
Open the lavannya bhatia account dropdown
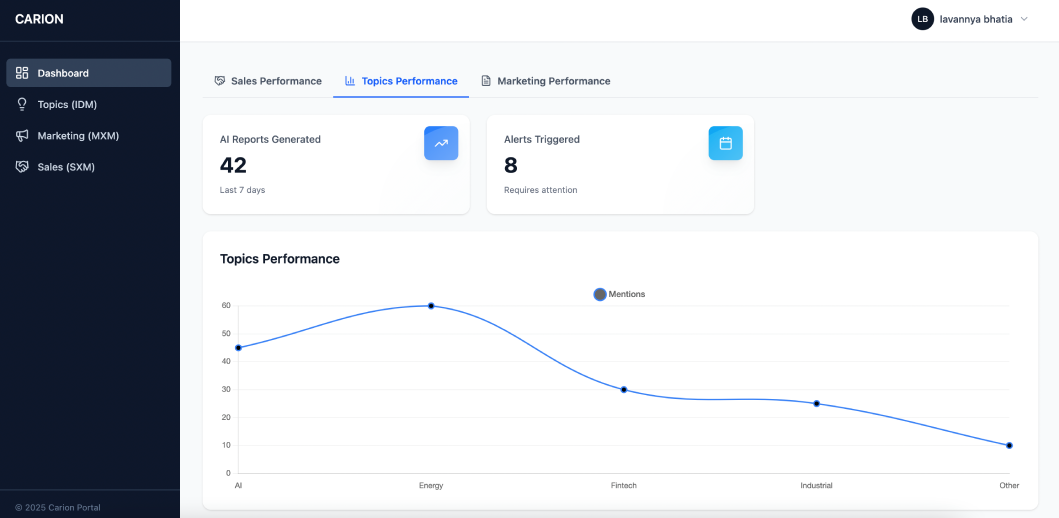[x=976, y=19]
